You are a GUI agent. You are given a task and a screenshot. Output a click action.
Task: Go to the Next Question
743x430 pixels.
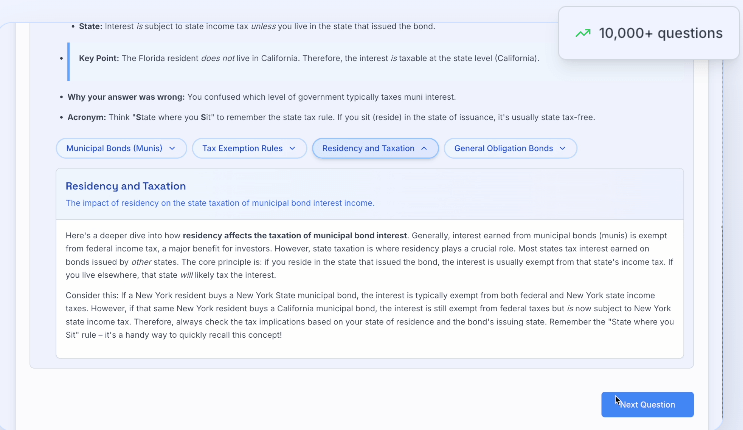(647, 404)
